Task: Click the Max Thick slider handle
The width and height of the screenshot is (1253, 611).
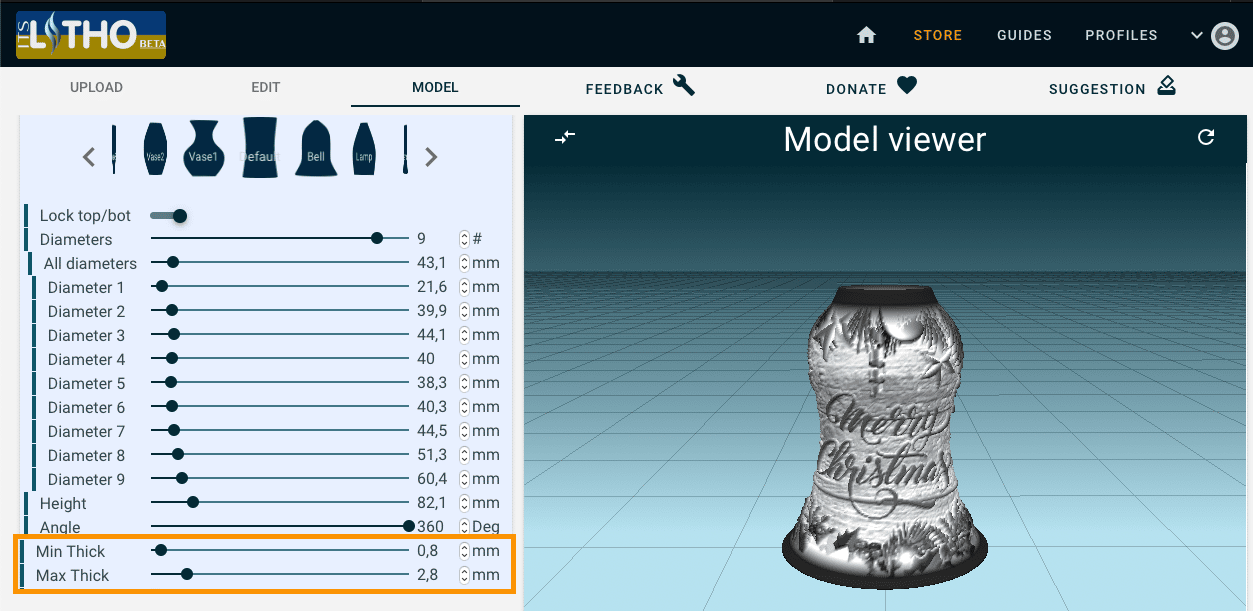Action: 186,574
